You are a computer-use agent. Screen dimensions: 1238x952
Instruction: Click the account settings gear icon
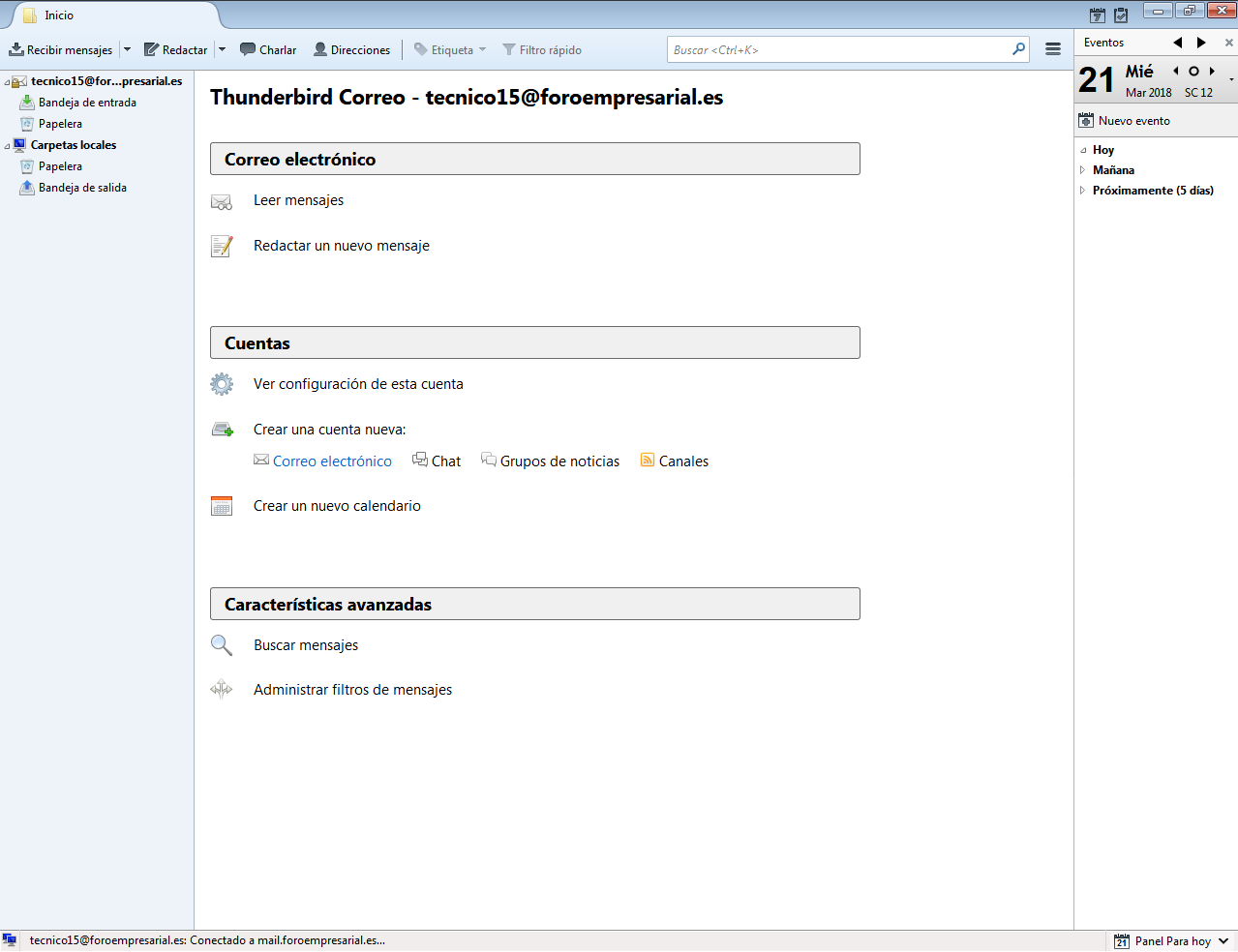[x=222, y=384]
